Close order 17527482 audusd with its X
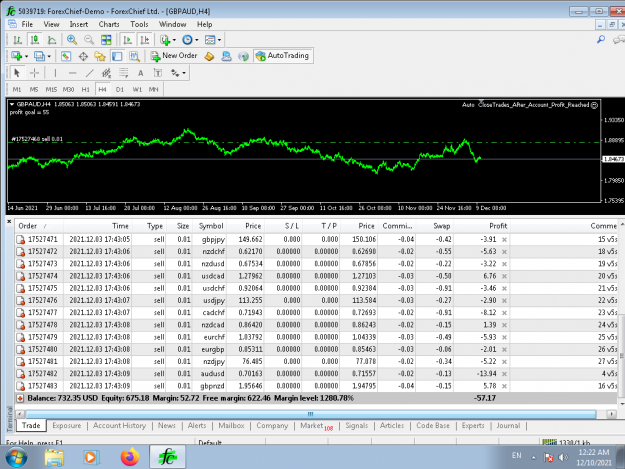The width and height of the screenshot is (625, 469). (x=504, y=374)
